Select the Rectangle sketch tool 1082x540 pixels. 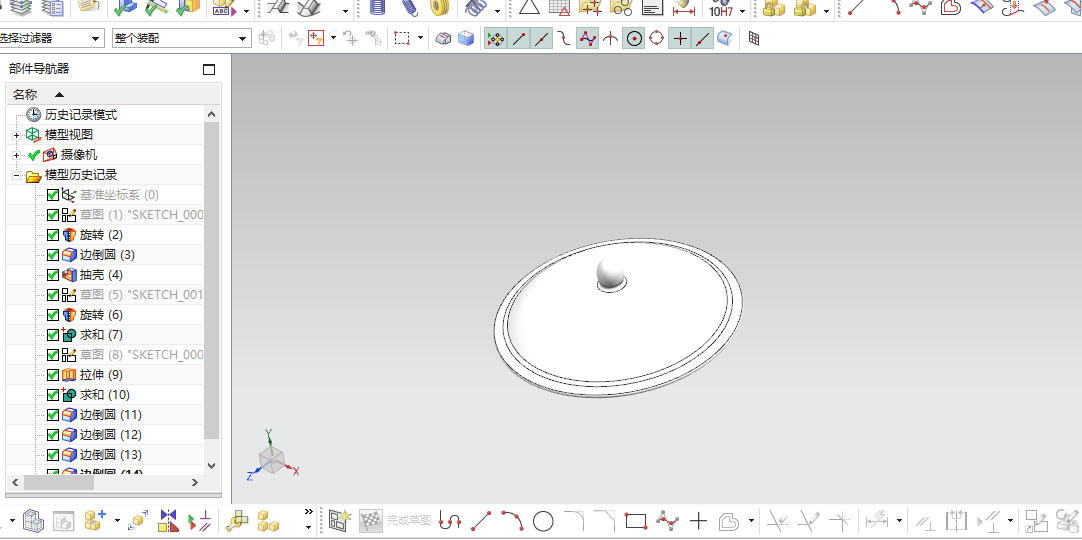(x=635, y=521)
